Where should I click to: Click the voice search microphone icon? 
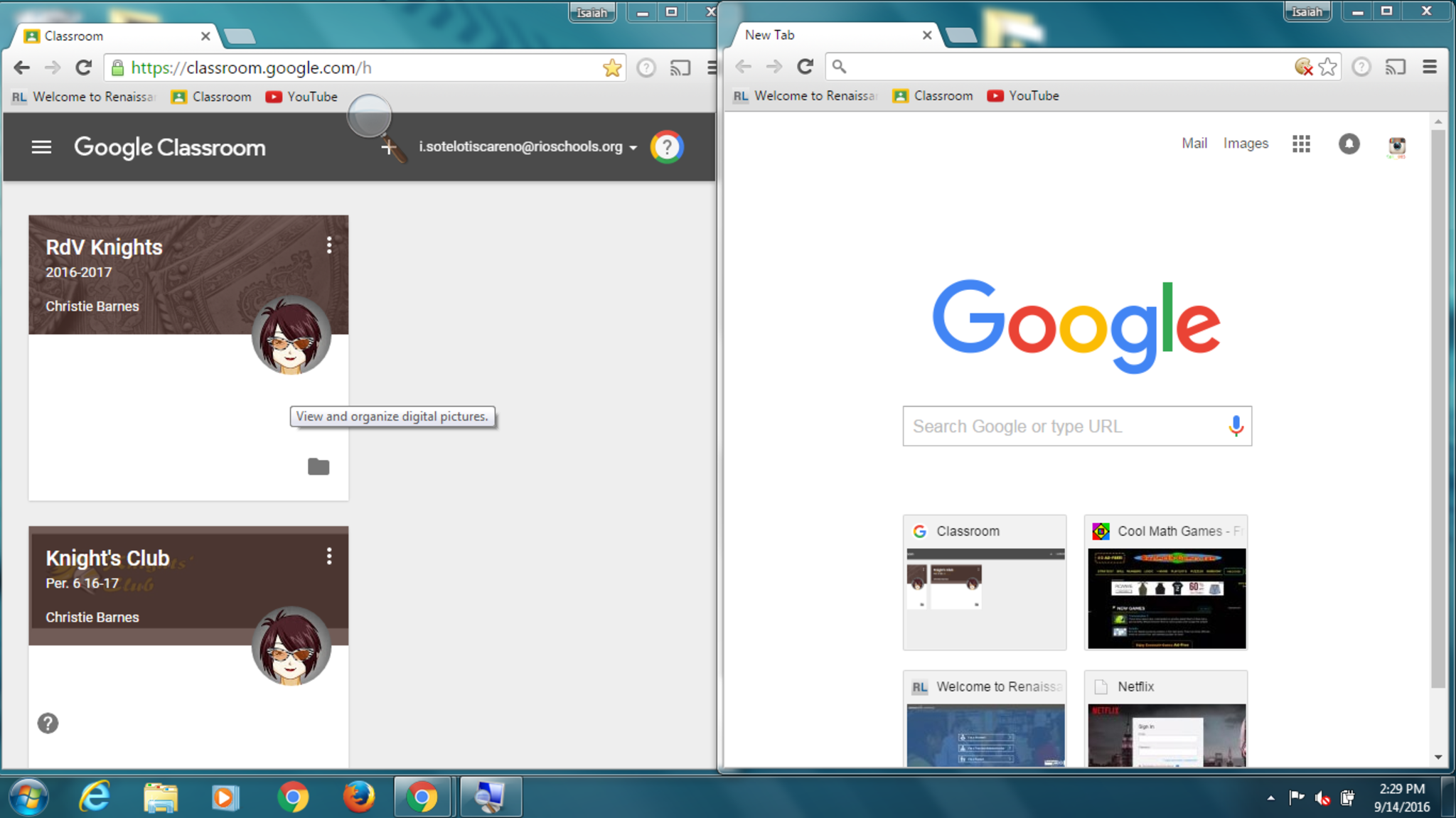coord(1236,426)
